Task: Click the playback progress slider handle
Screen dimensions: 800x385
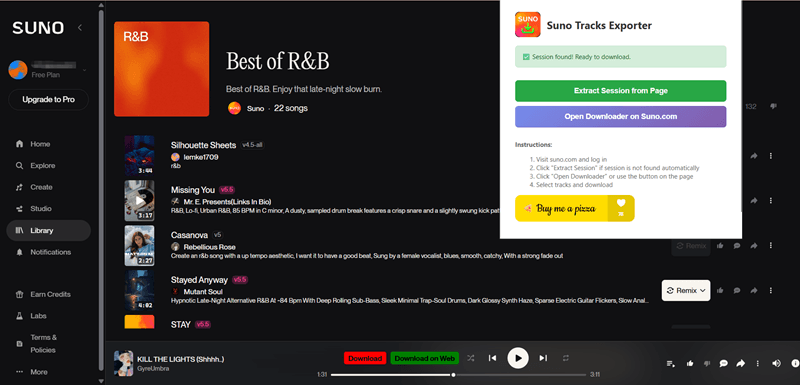Action: click(x=453, y=375)
